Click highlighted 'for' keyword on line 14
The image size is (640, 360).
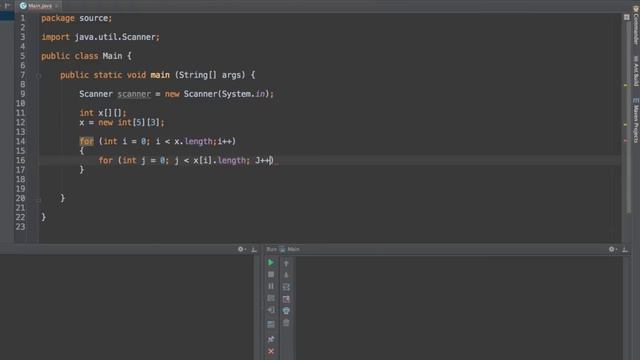pos(87,141)
